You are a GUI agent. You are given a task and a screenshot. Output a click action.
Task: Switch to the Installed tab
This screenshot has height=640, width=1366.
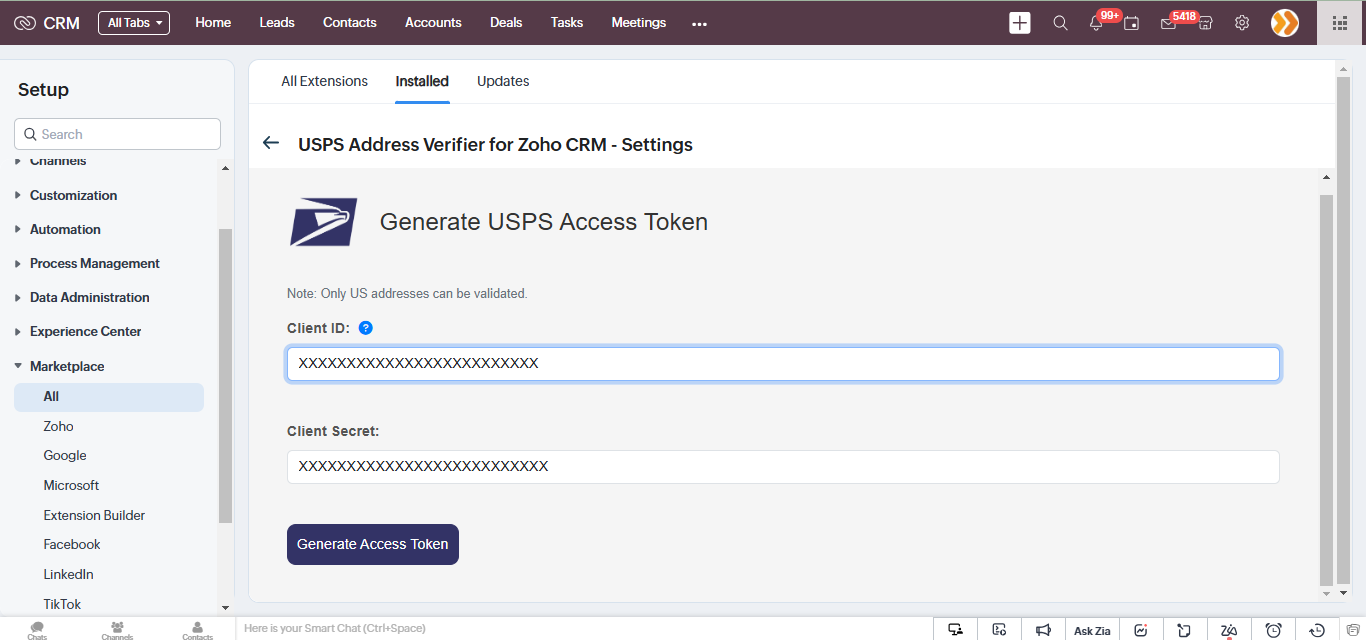point(422,81)
